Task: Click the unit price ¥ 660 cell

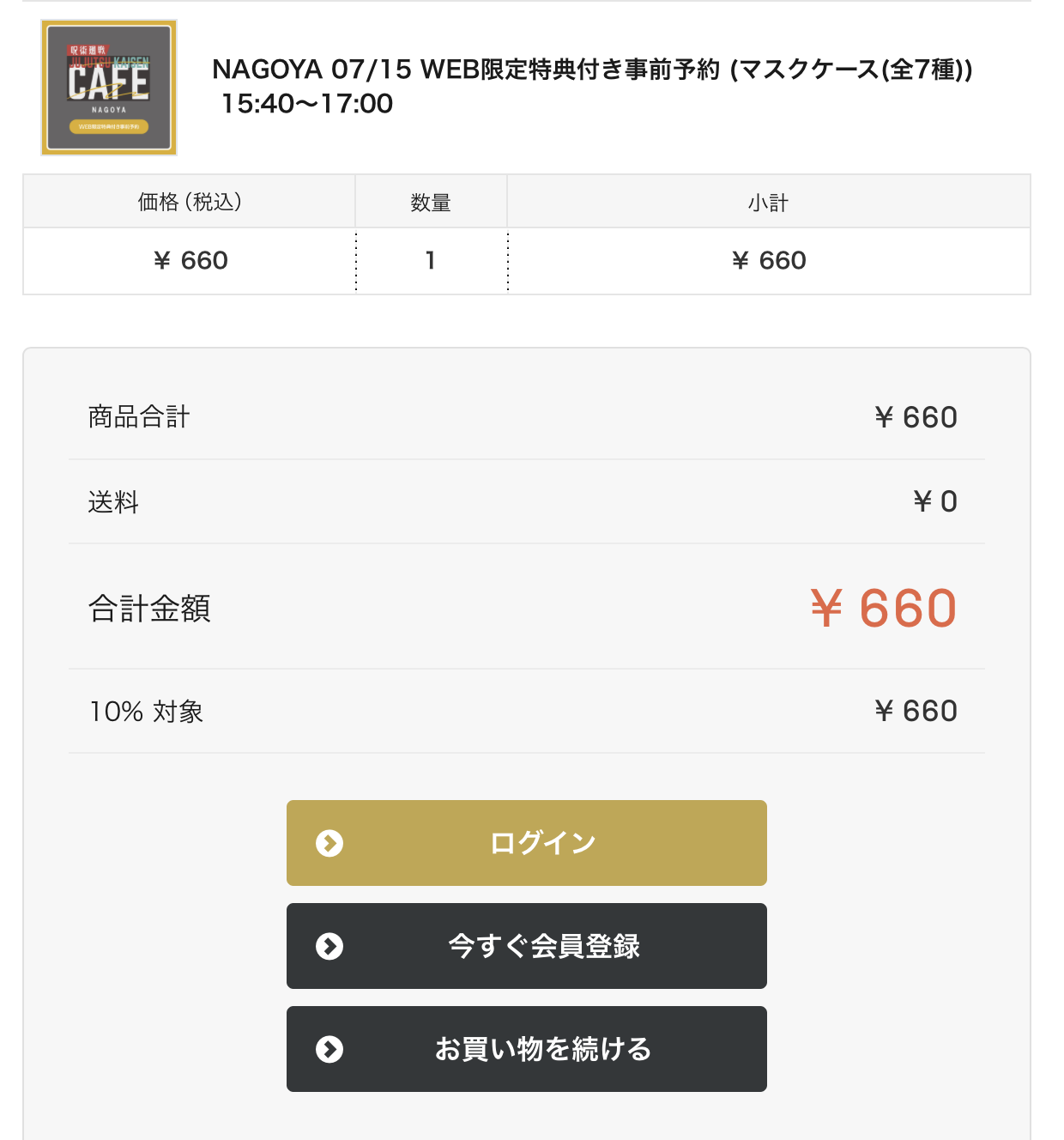Action: [x=190, y=261]
